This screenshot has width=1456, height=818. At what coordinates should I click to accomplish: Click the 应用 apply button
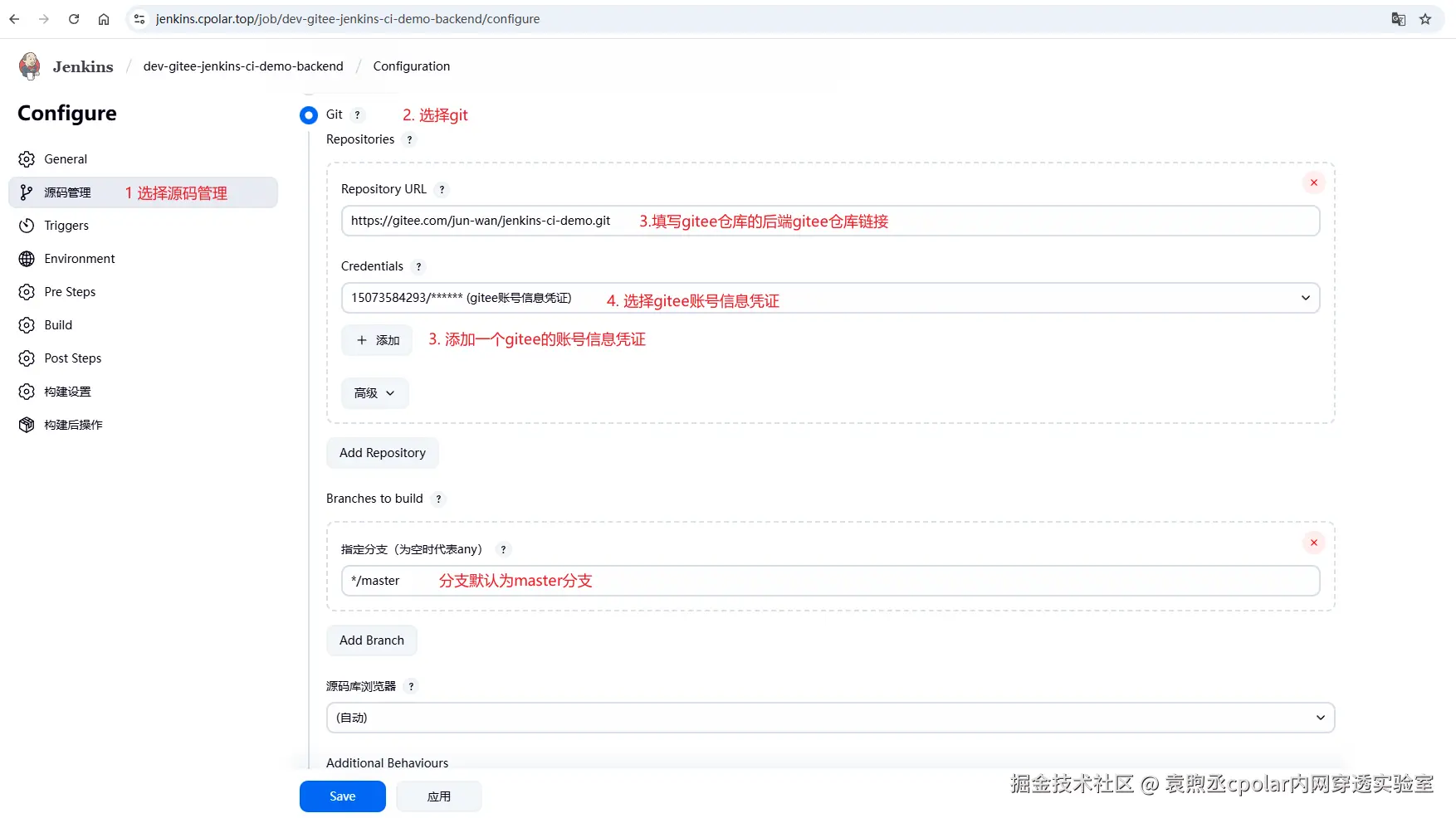tap(439, 796)
